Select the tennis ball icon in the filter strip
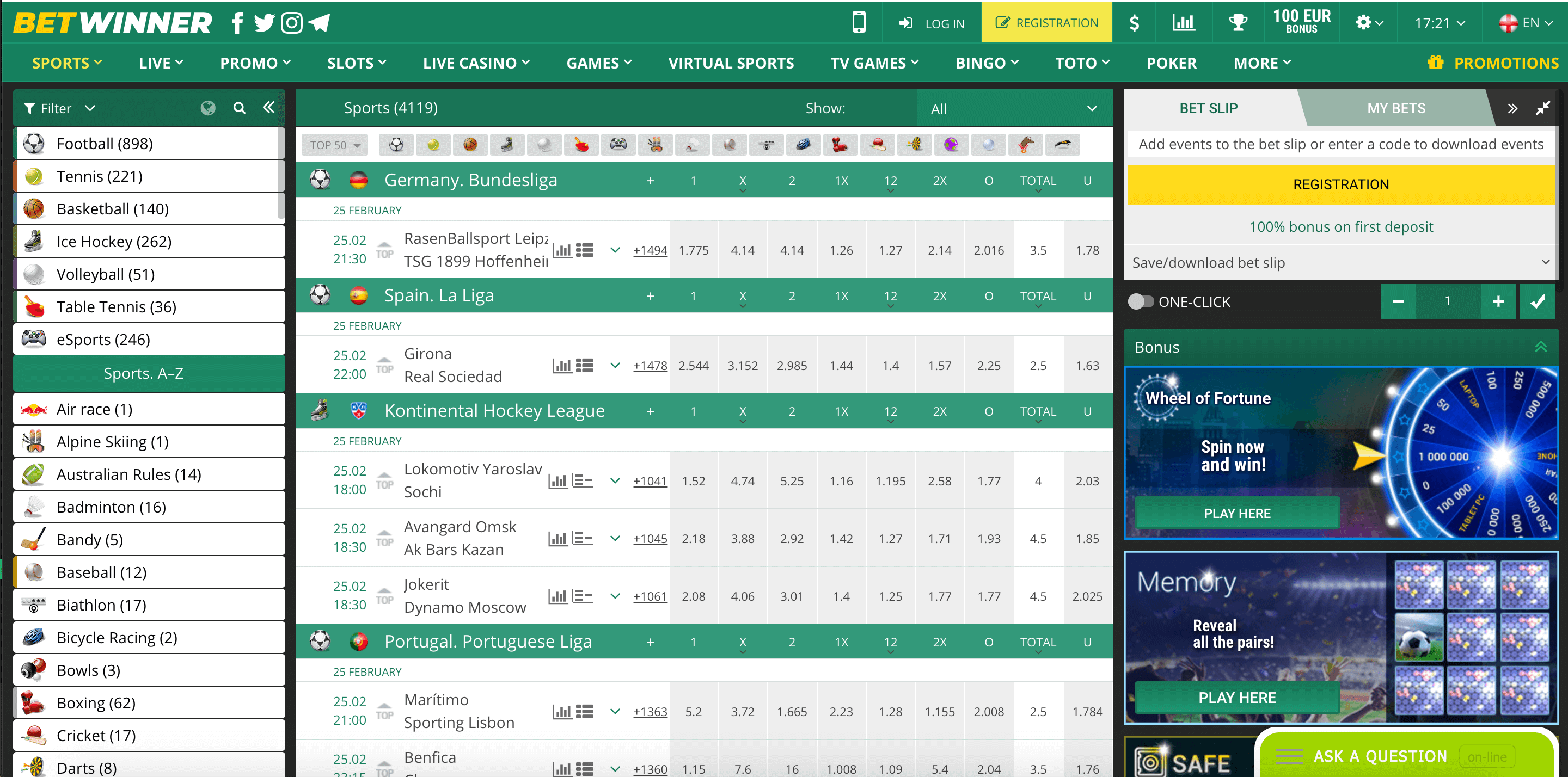This screenshot has height=777, width=1568. 433,145
